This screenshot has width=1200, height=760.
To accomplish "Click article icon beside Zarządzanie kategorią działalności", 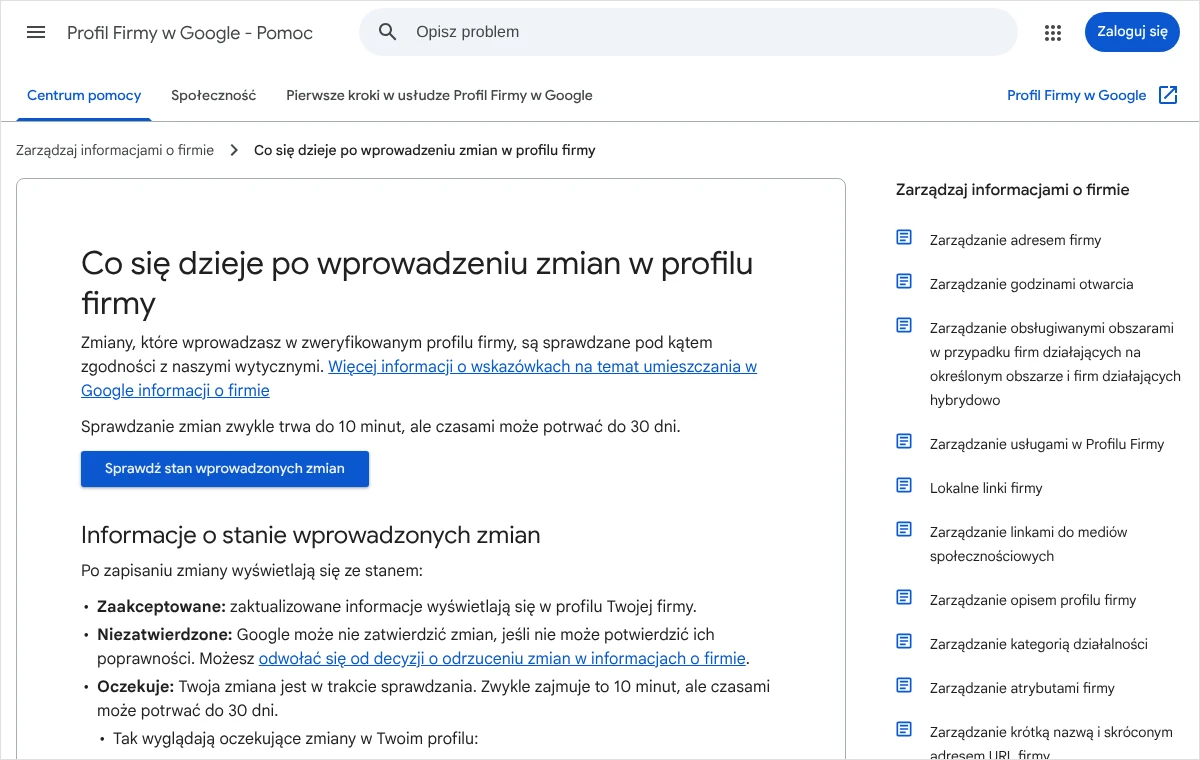I will coord(904,642).
